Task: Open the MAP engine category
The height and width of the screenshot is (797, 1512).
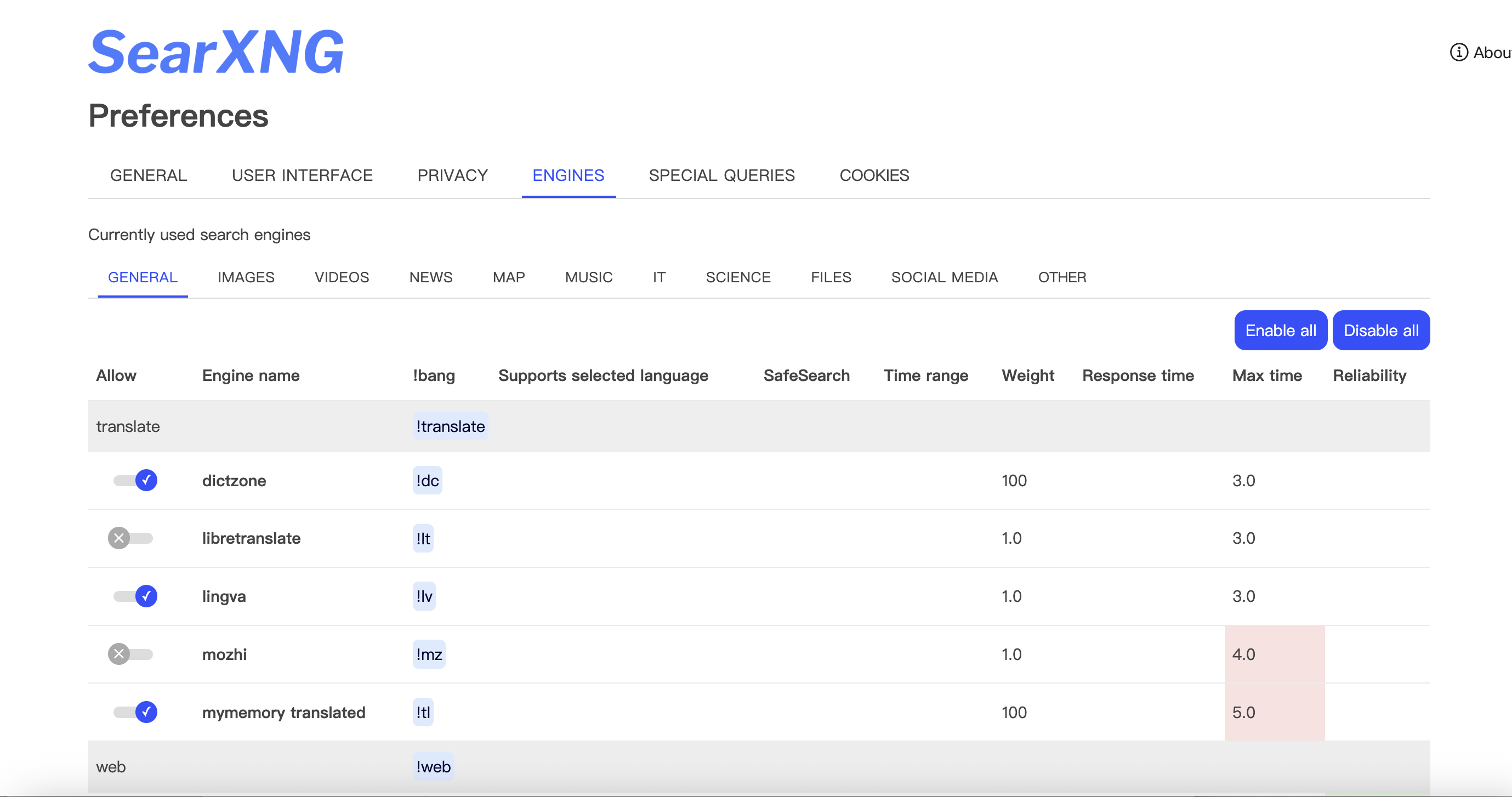Action: click(508, 277)
